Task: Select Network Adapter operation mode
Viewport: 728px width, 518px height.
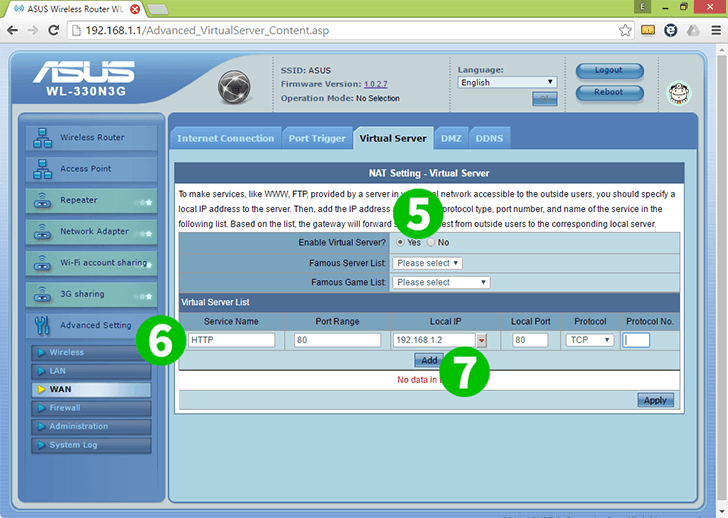Action: [91, 232]
